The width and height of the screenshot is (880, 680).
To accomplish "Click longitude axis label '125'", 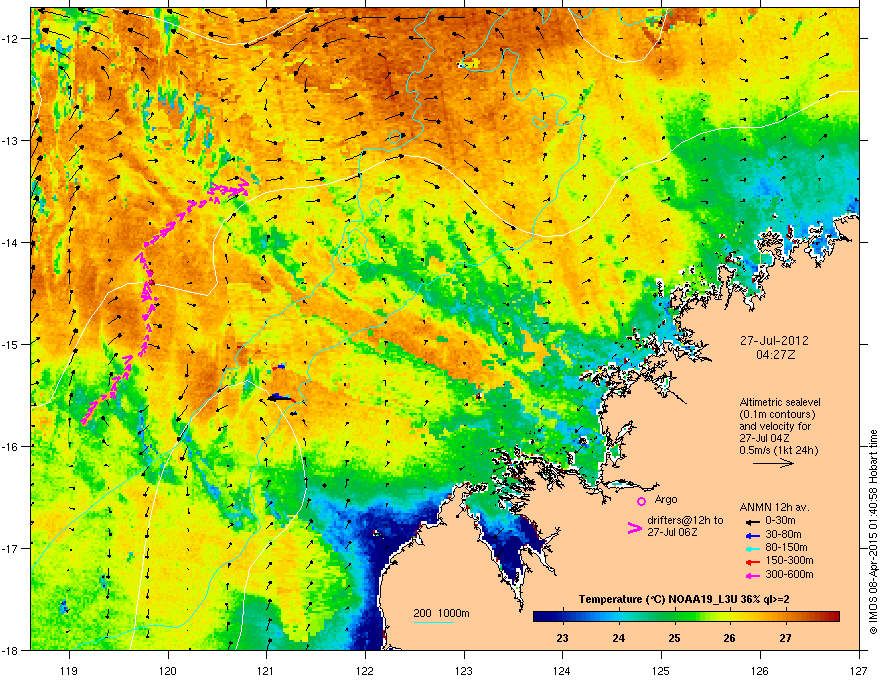I will pyautogui.click(x=661, y=670).
